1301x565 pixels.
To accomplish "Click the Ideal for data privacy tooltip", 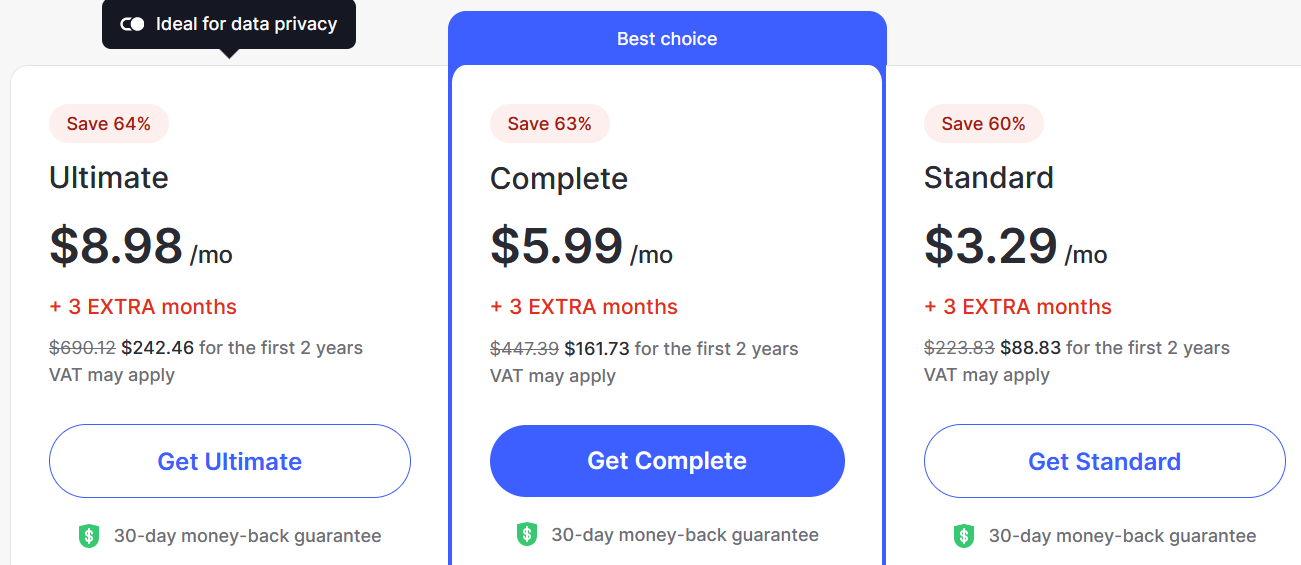I will pos(229,24).
